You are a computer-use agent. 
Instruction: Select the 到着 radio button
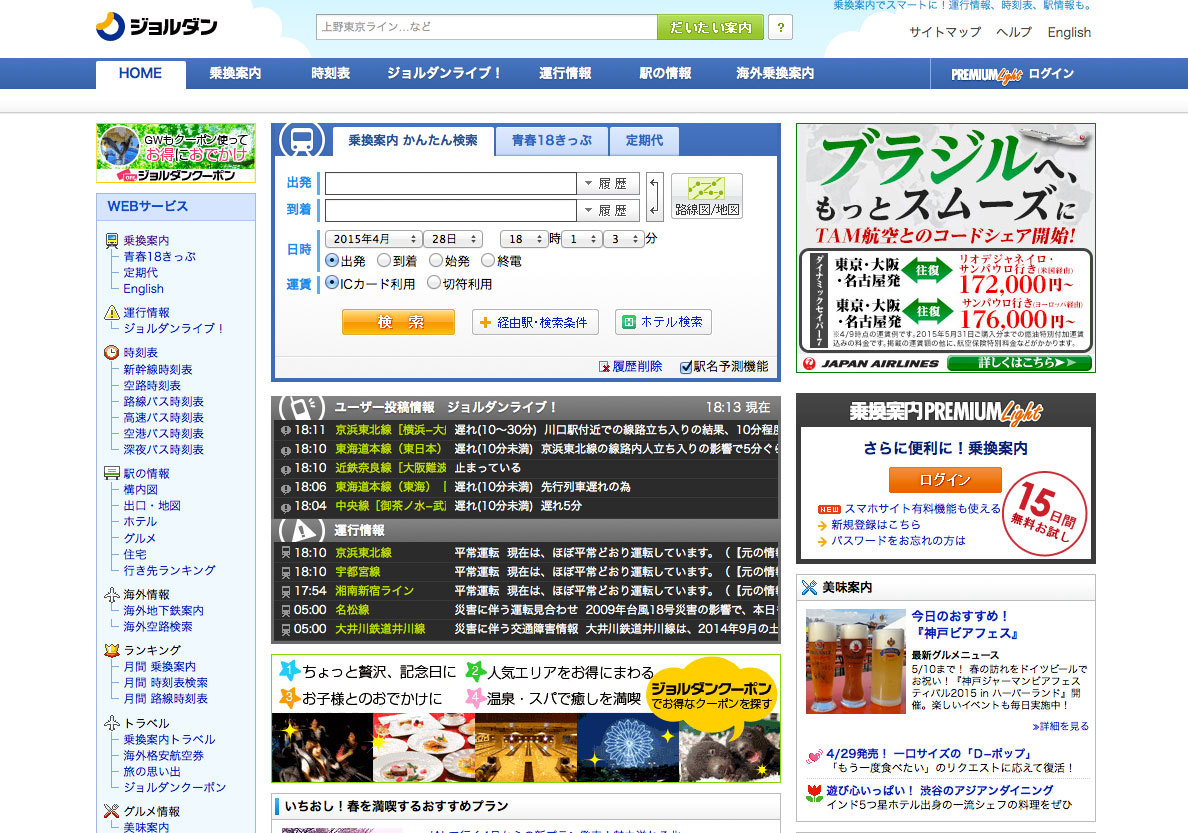tap(384, 260)
